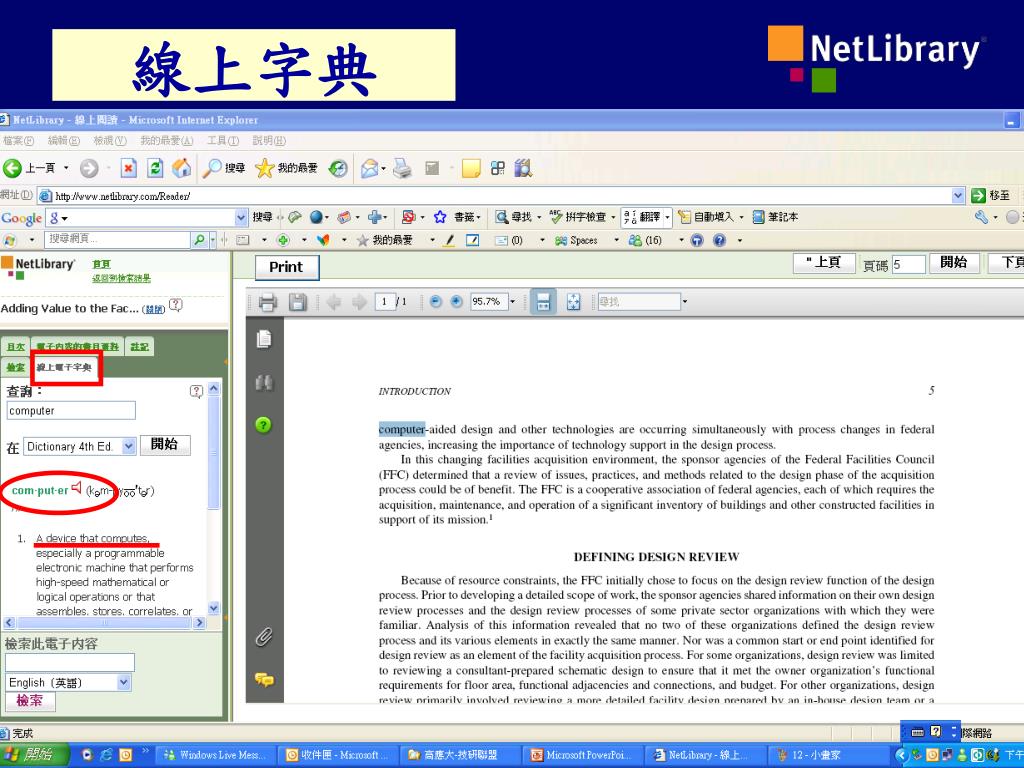Image resolution: width=1024 pixels, height=768 pixels.
Task: Open the 我的最愛 Favorites menu
Action: (x=167, y=140)
